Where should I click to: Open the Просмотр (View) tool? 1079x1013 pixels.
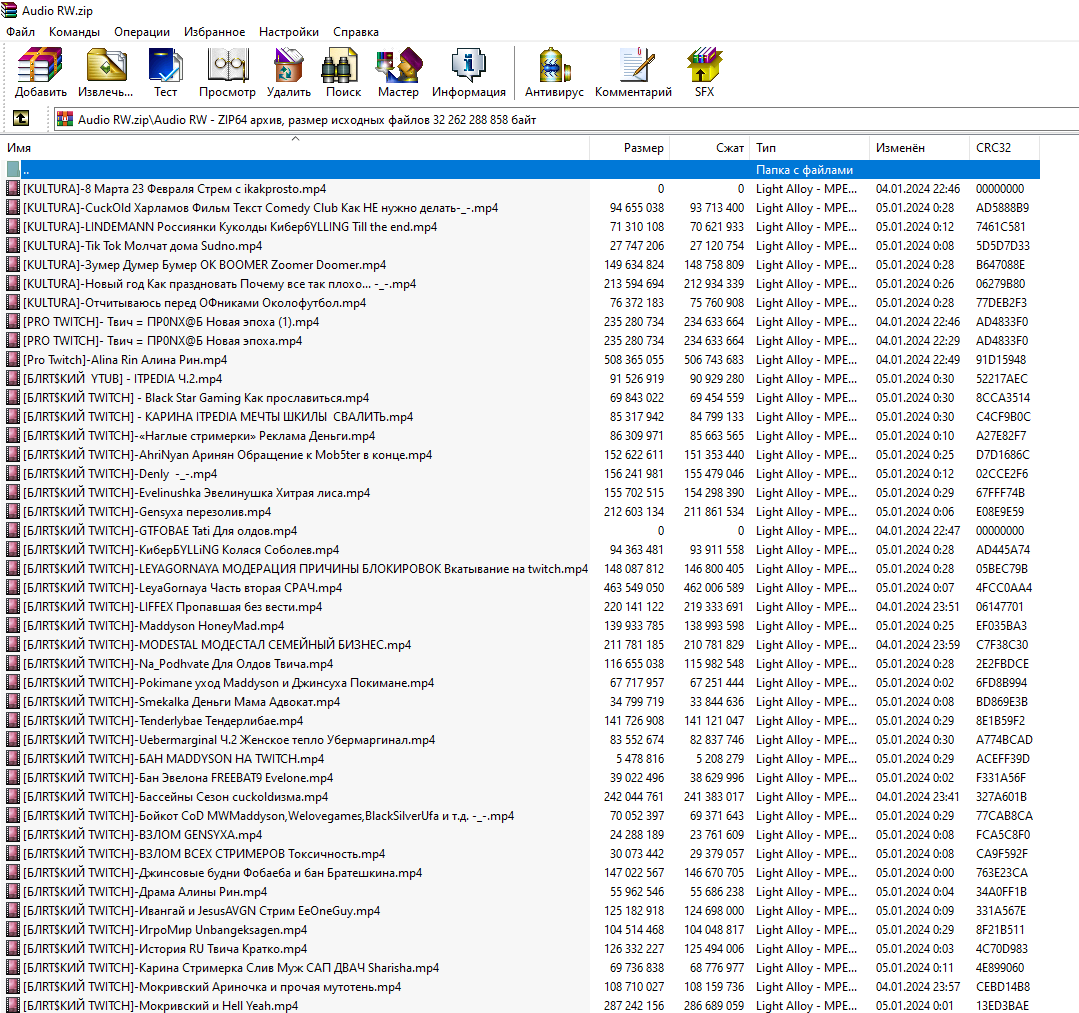(x=227, y=72)
